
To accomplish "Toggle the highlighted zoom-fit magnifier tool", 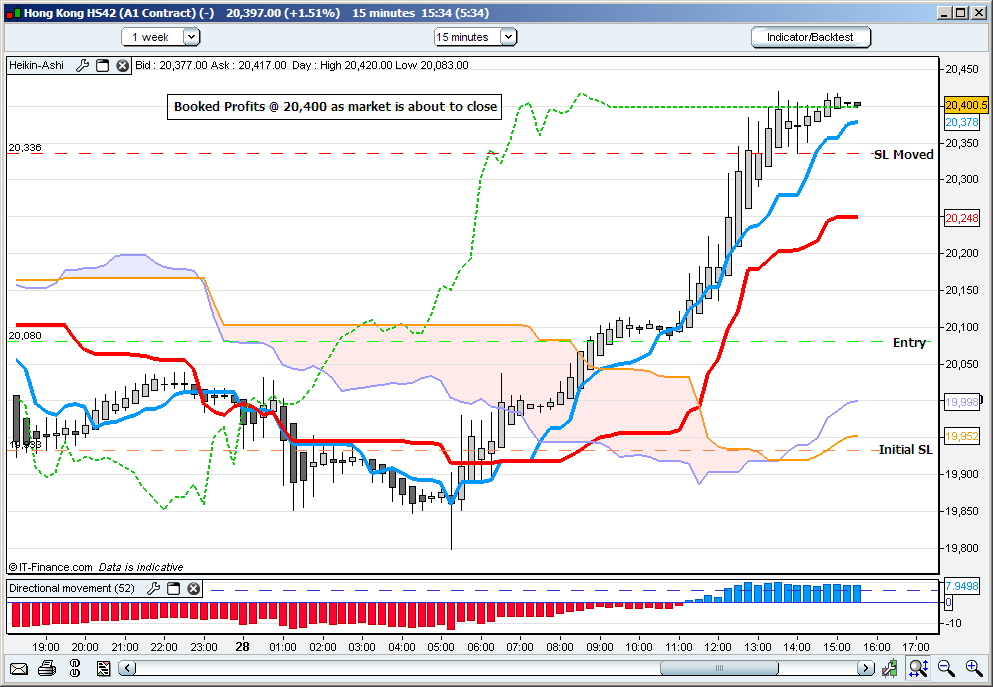I will (x=918, y=667).
